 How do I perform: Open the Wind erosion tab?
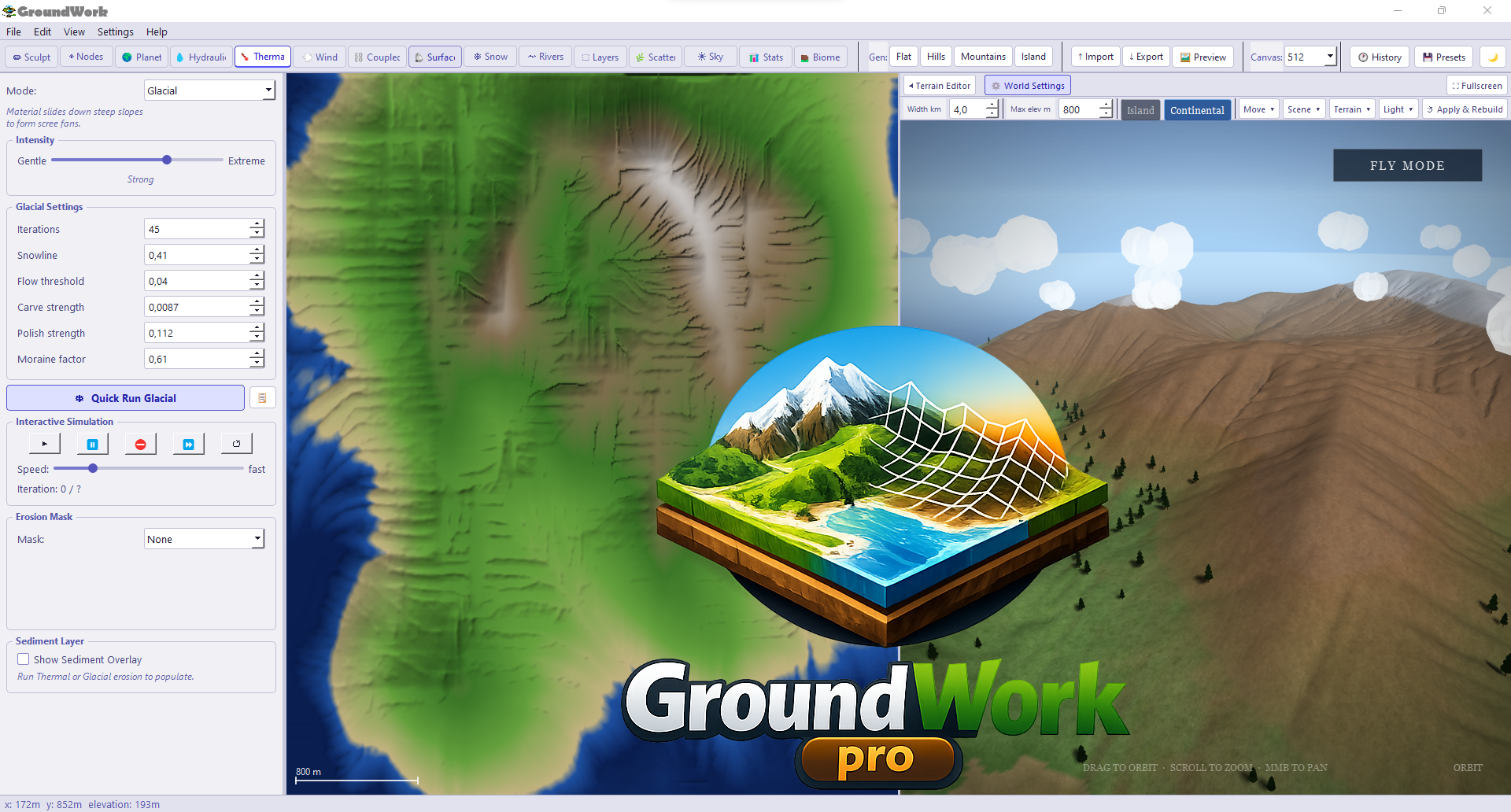[x=320, y=57]
